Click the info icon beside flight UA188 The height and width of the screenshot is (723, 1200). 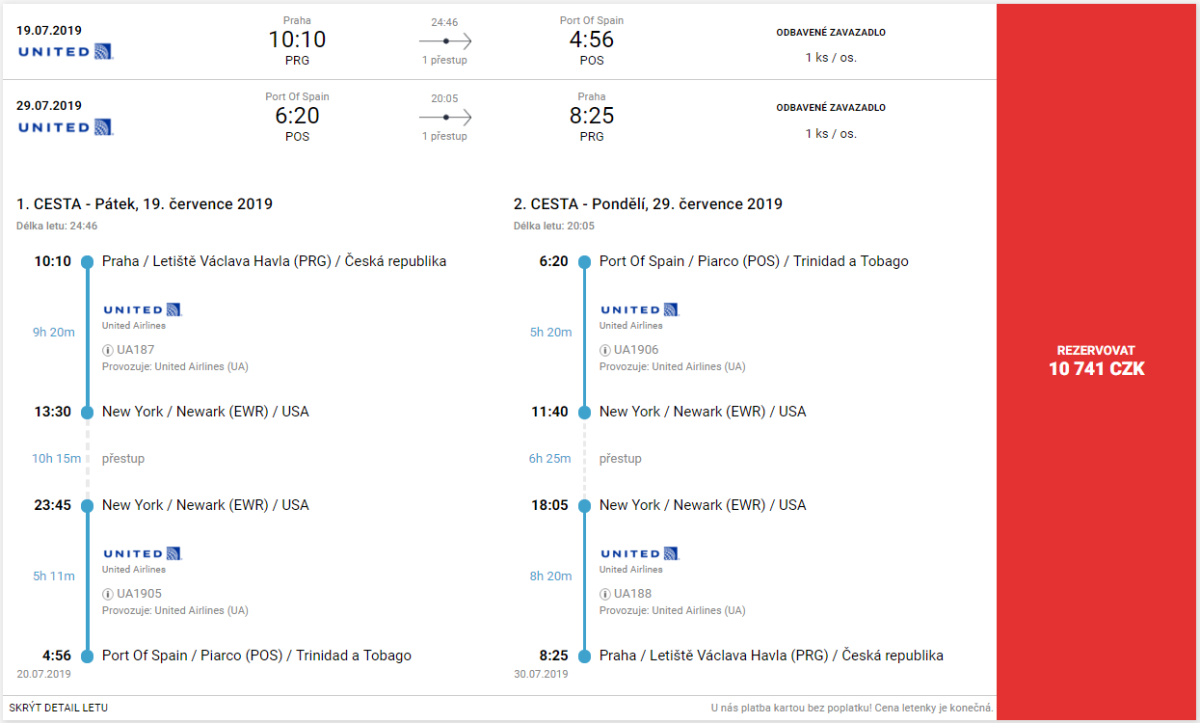(x=605, y=594)
